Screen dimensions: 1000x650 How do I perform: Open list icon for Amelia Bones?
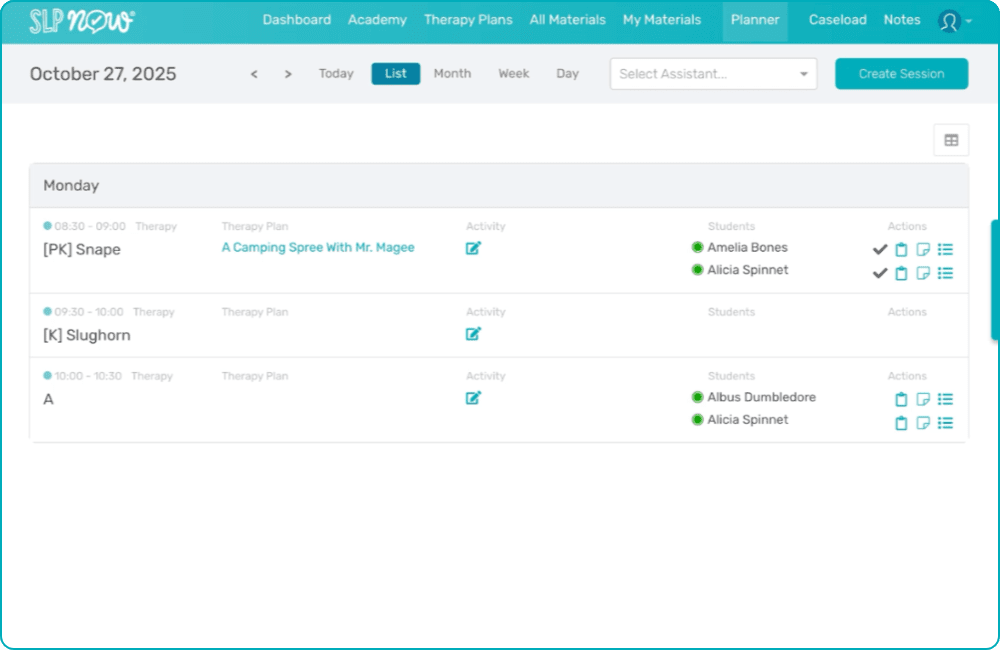[945, 249]
